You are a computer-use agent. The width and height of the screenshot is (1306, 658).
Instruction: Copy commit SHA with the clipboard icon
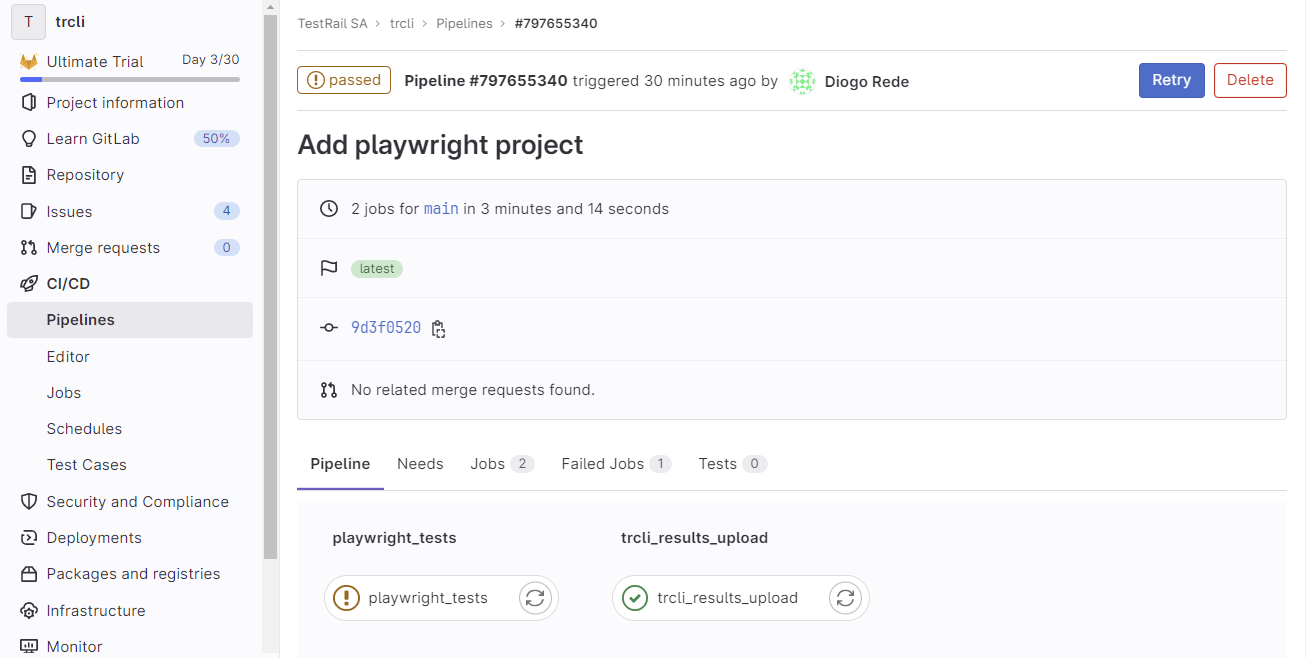coord(438,329)
